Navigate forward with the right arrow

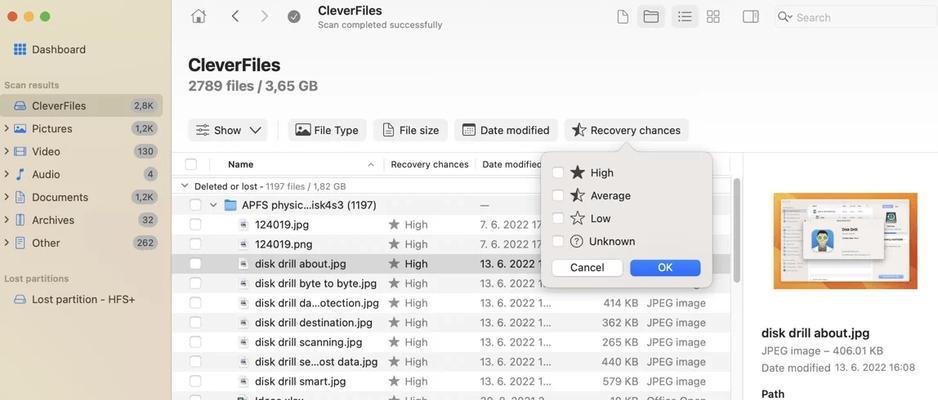(264, 17)
